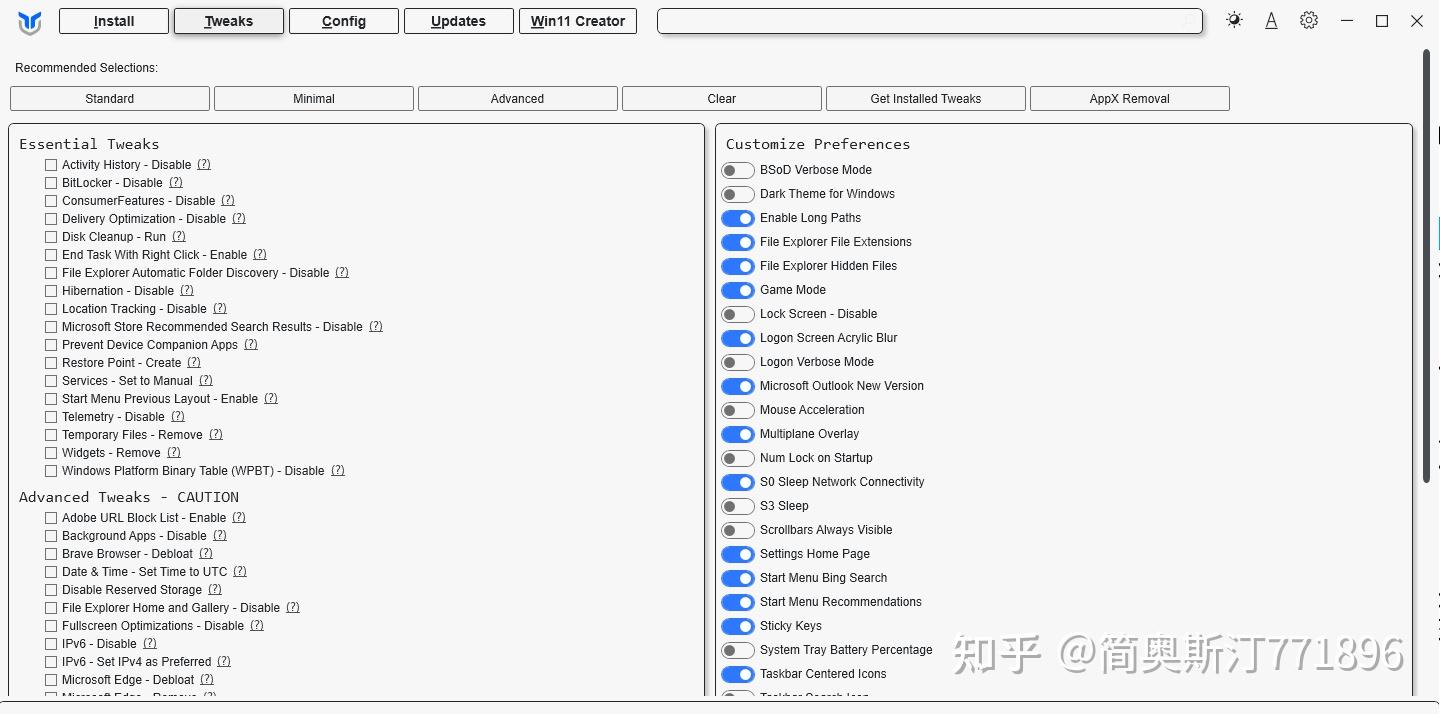Open the Config tab

(344, 21)
